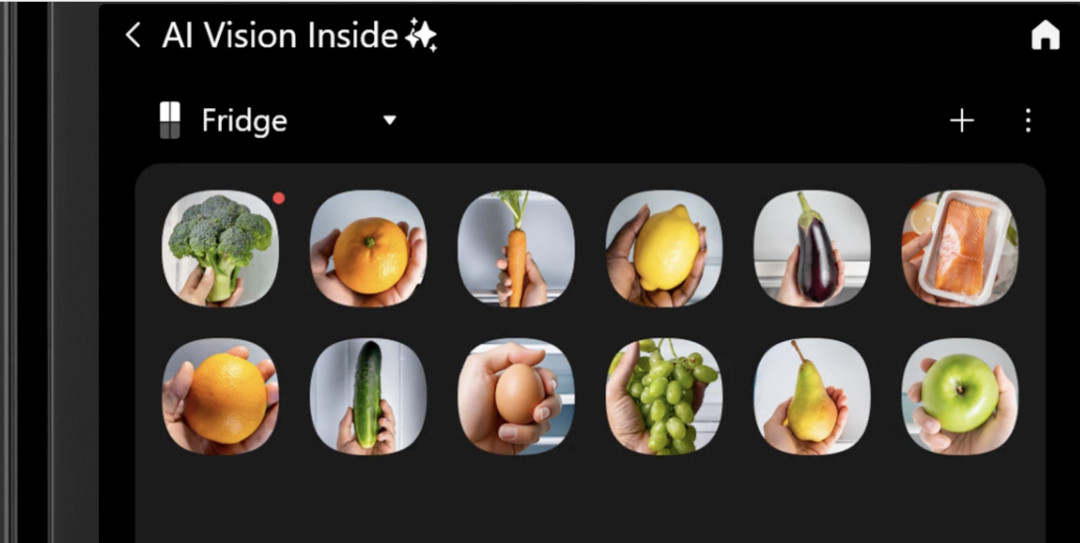Open the three-dot more options menu
Screen dimensions: 1080x543
point(1028,121)
